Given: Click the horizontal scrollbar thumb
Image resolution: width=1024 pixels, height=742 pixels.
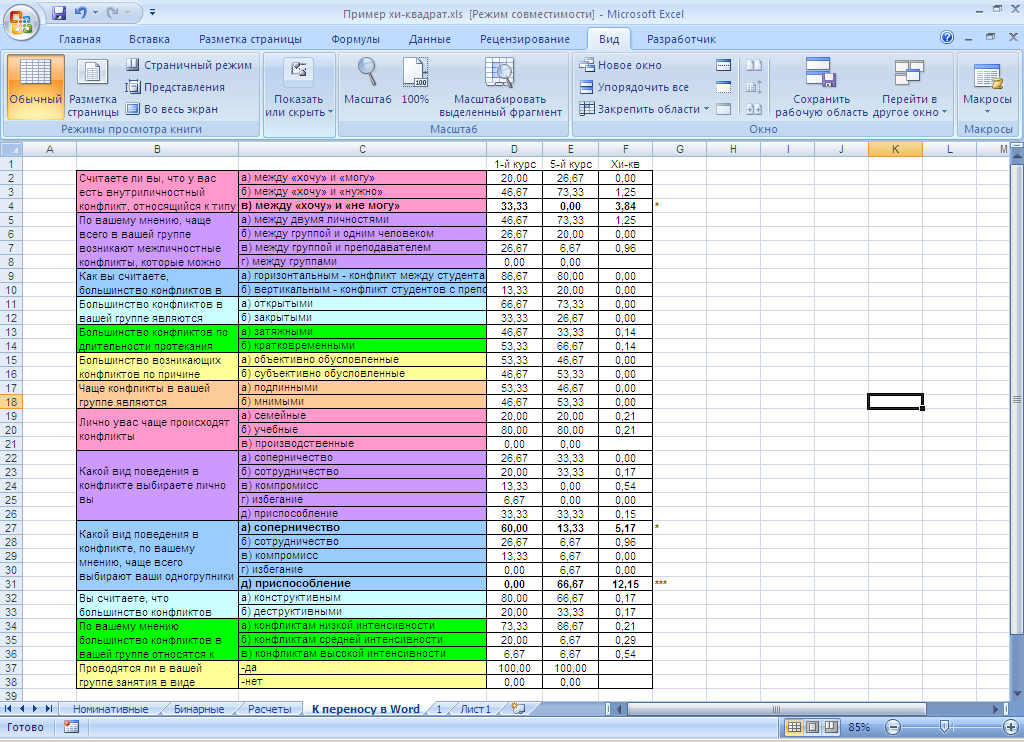Looking at the screenshot, I should (x=776, y=709).
